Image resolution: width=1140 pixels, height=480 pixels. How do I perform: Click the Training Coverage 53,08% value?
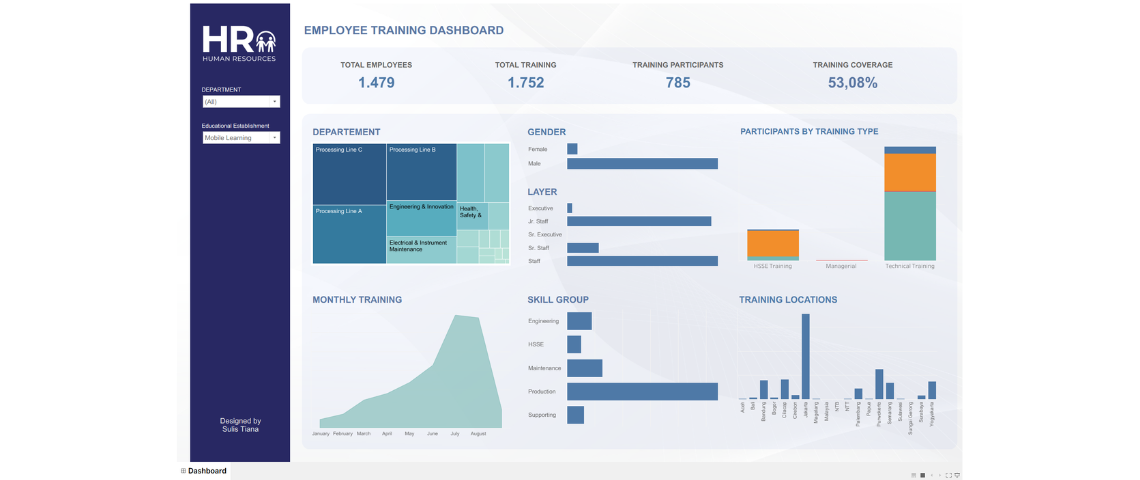pyautogui.click(x=852, y=83)
